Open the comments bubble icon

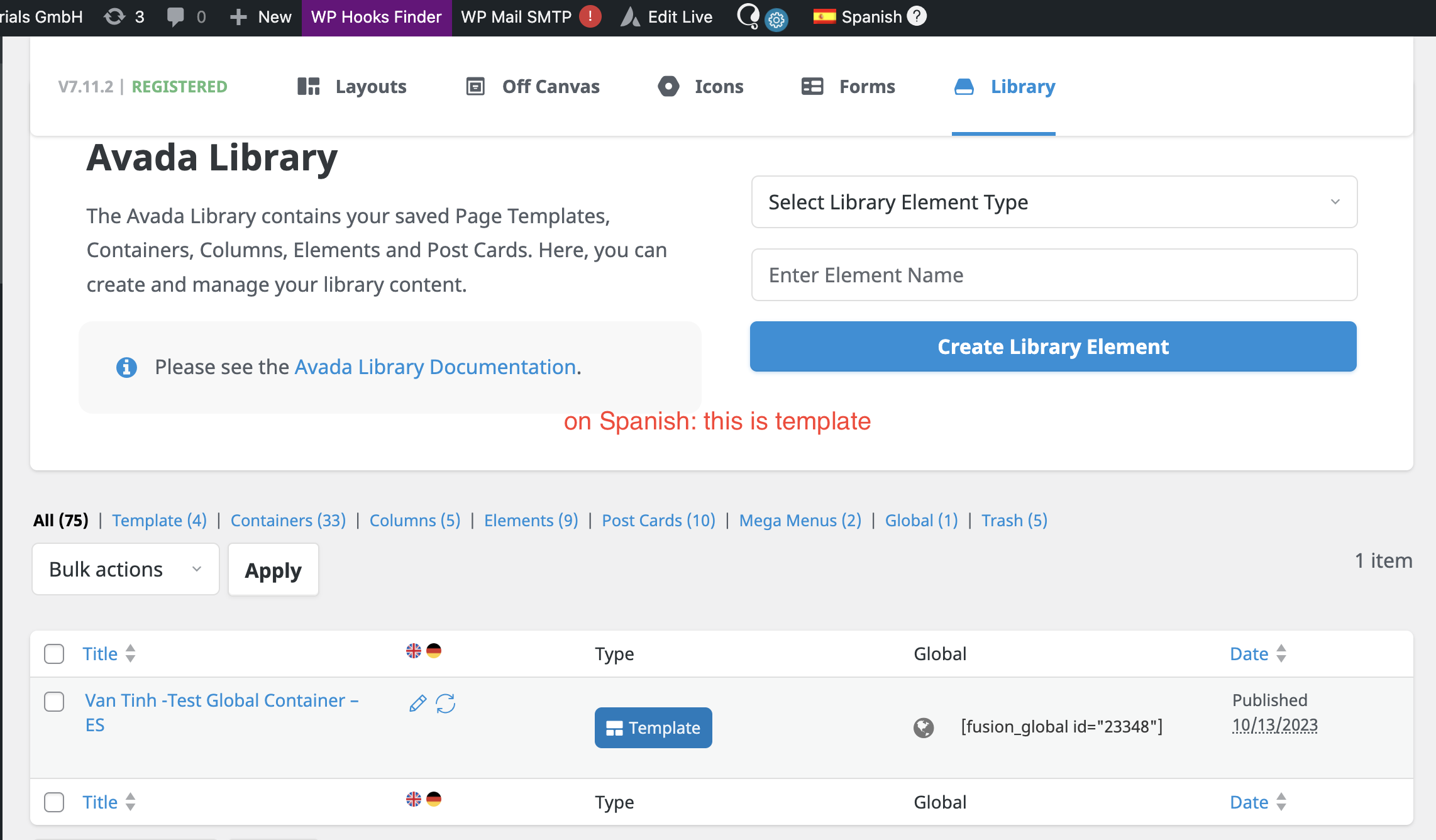(175, 17)
